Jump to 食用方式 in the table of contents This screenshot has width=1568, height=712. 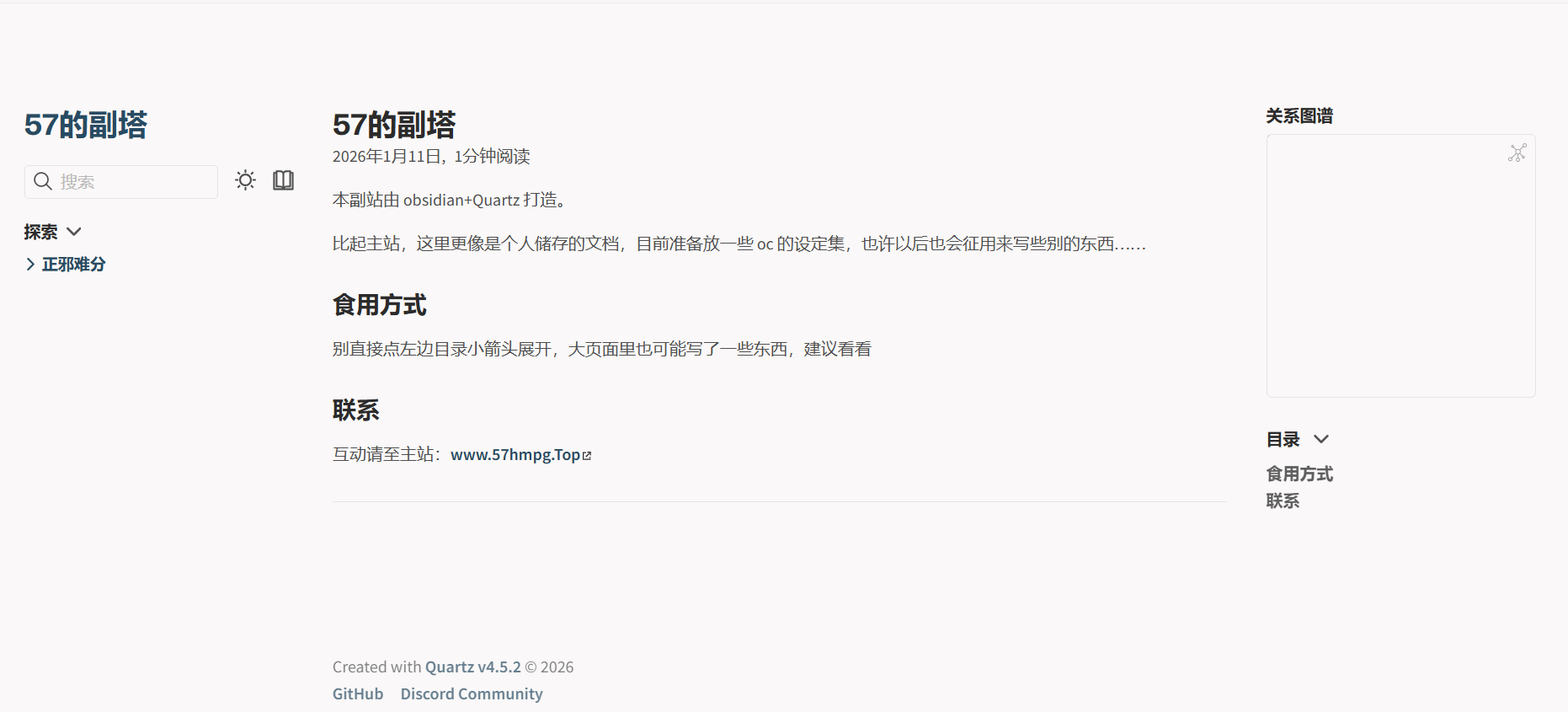click(1299, 474)
